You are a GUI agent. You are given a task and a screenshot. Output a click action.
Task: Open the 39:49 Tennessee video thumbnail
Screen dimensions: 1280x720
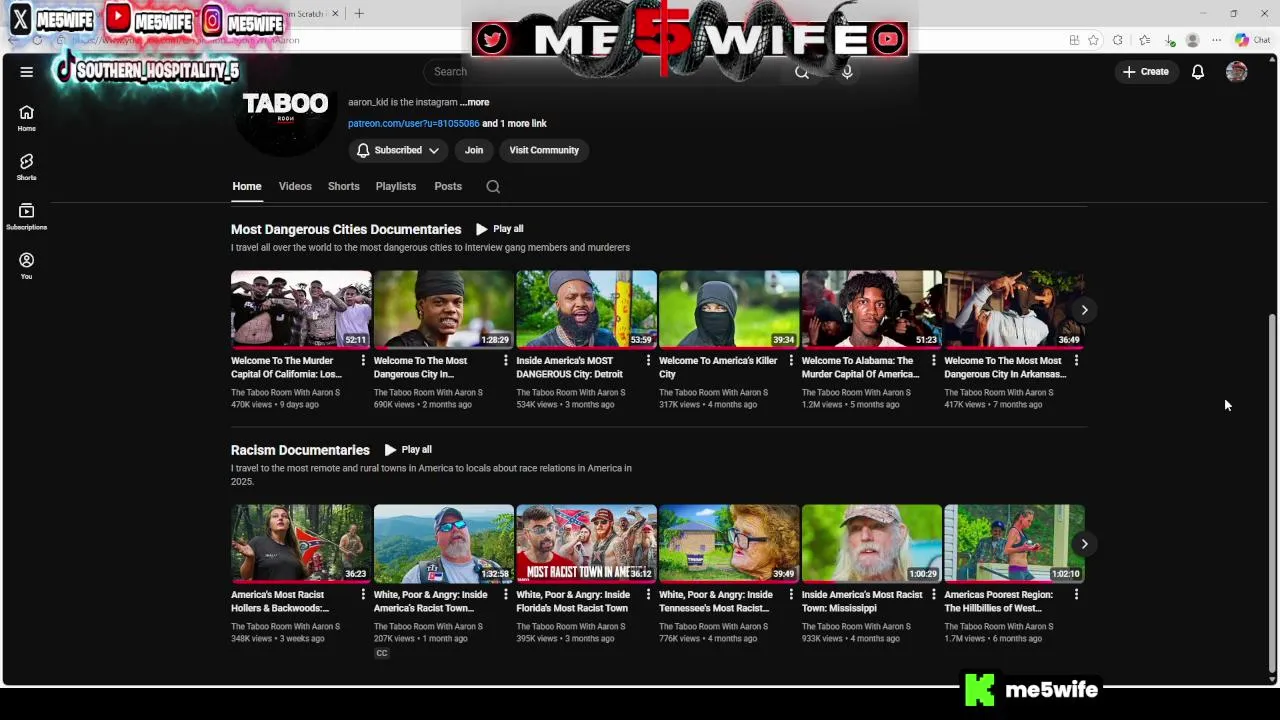pos(729,543)
